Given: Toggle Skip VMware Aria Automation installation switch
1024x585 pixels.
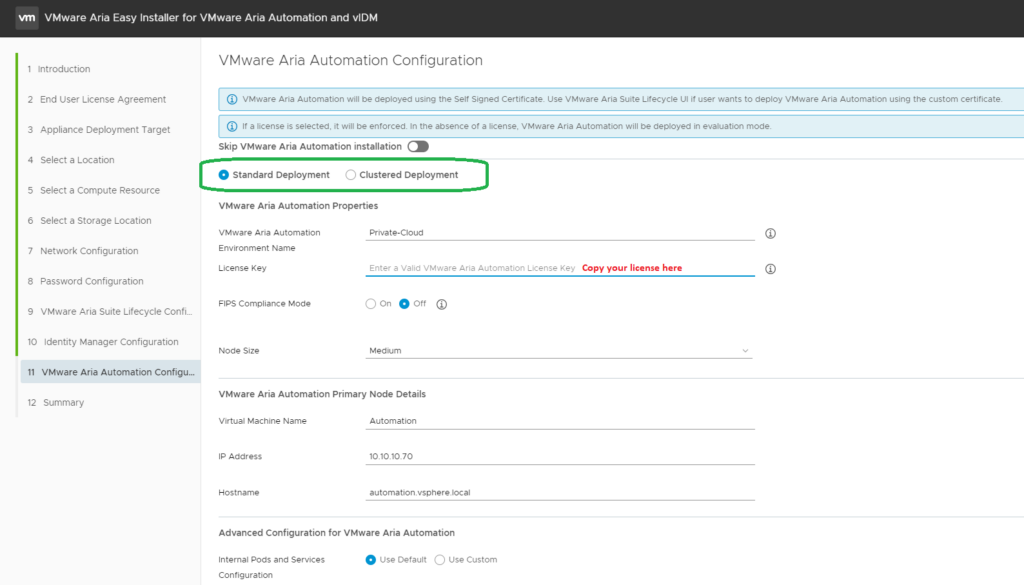Looking at the screenshot, I should pyautogui.click(x=418, y=146).
